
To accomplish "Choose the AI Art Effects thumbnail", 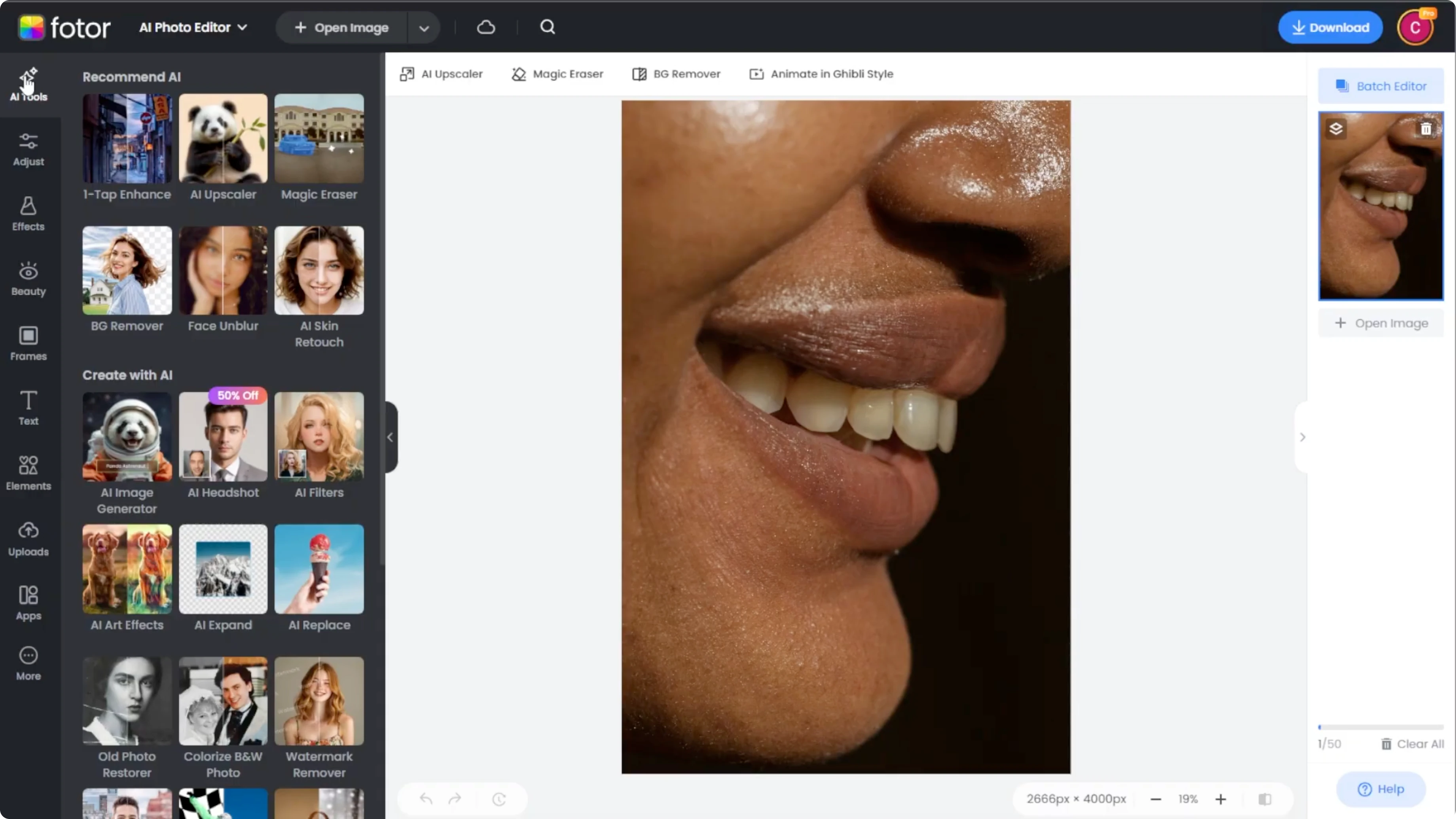I will 127,569.
